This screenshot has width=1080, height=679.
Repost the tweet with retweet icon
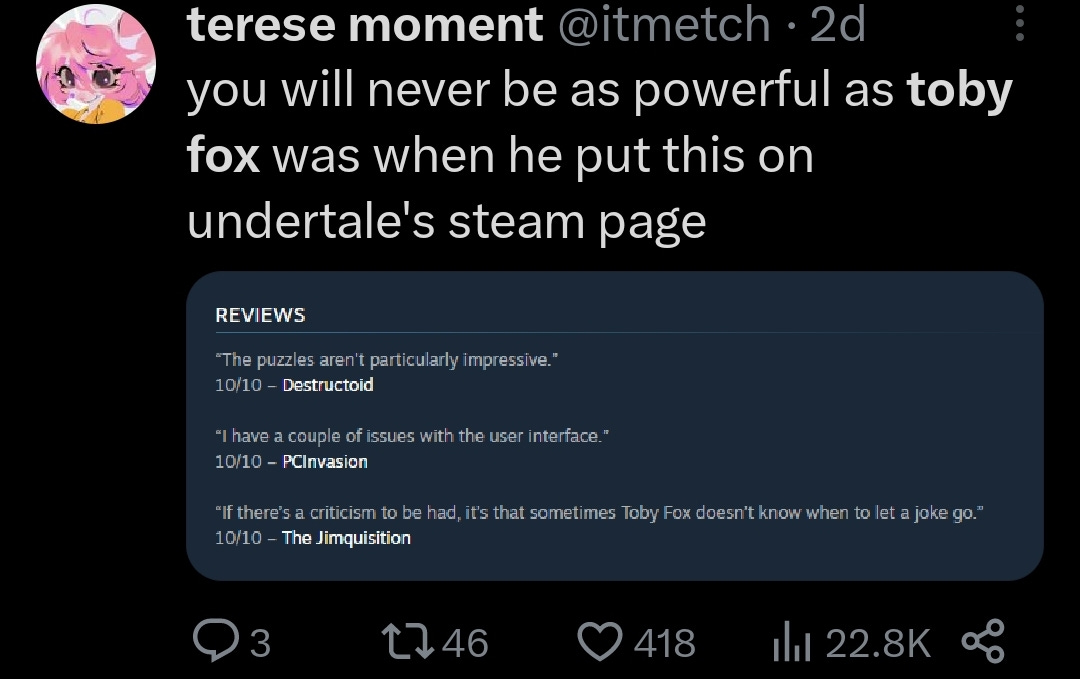pos(408,641)
